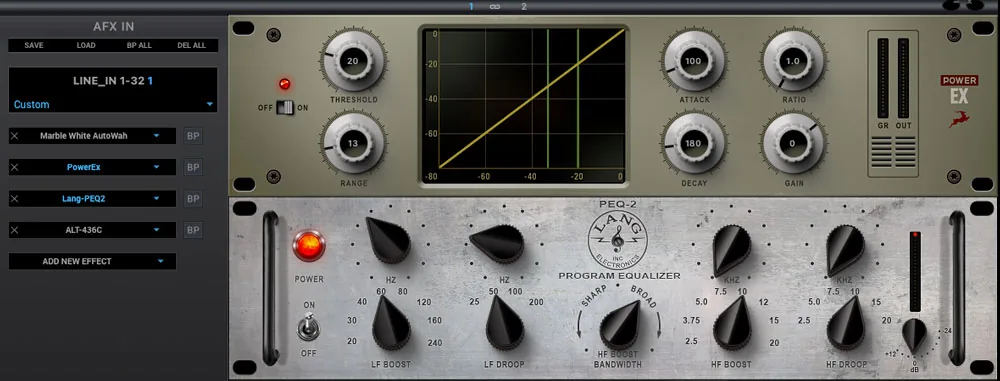Click the Ratio value 1.0

click(793, 61)
